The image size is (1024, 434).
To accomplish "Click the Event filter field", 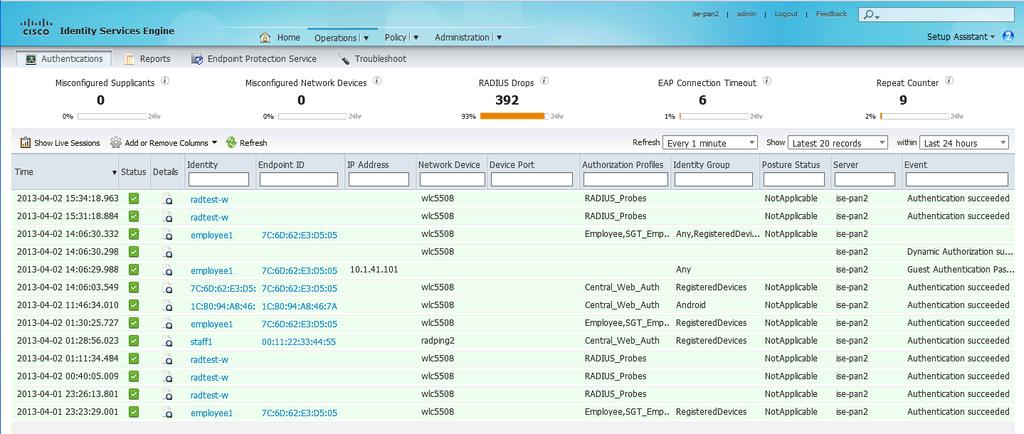I will [957, 179].
